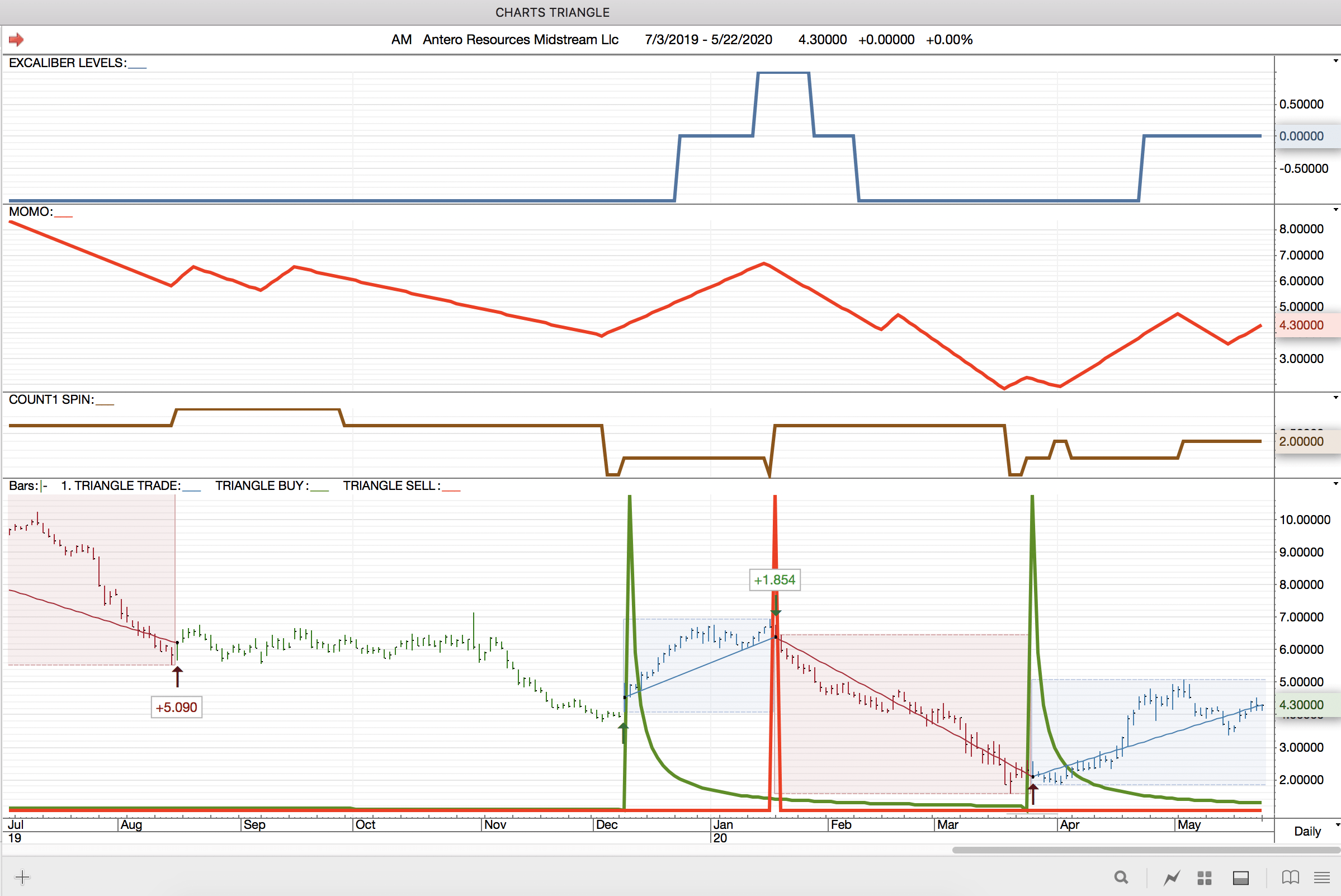Image resolution: width=1341 pixels, height=896 pixels.
Task: Expand the EXCALIBER LEVELS pane menu arrow
Action: (1335, 60)
